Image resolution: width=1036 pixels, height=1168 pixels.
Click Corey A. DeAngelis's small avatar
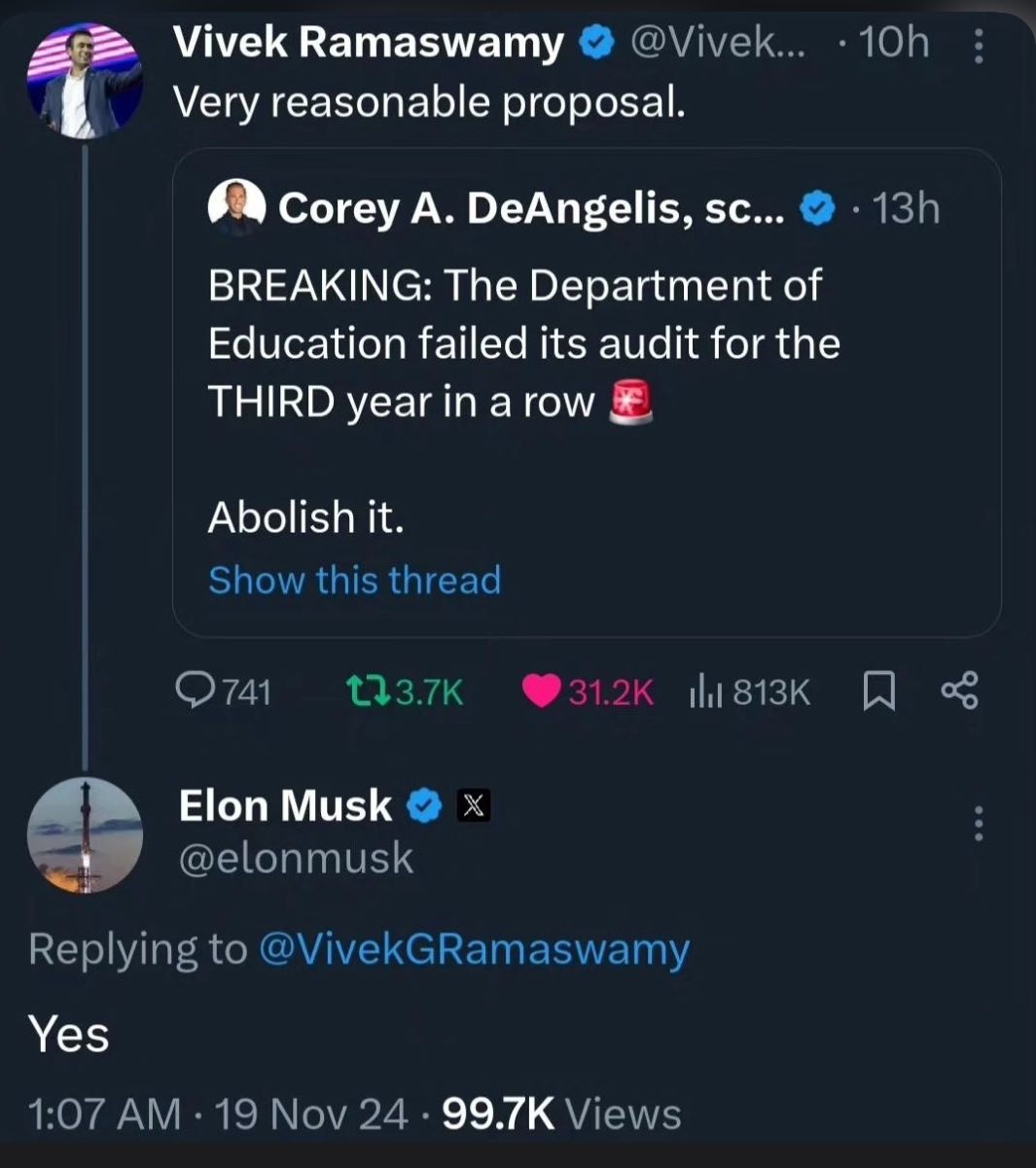237,207
